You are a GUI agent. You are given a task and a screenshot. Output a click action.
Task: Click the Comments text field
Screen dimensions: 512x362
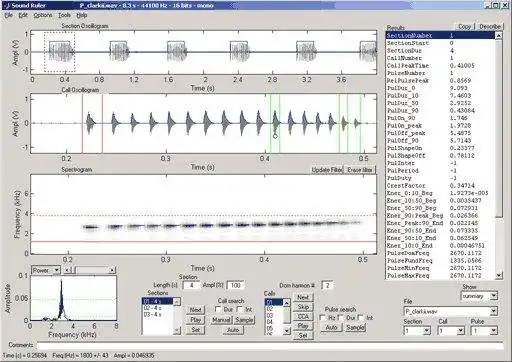coord(270,345)
